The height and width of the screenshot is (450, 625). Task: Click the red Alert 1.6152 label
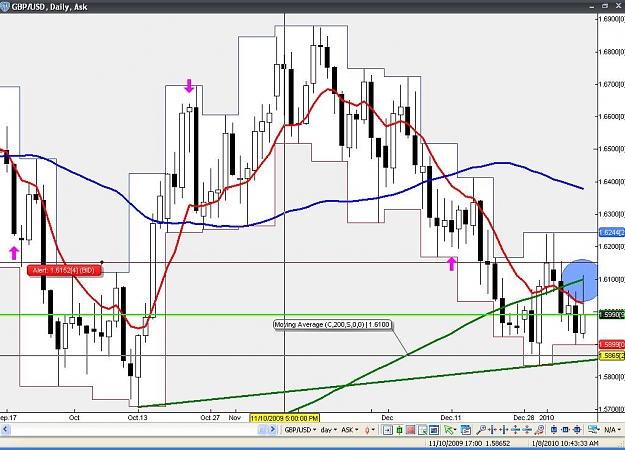(64, 271)
